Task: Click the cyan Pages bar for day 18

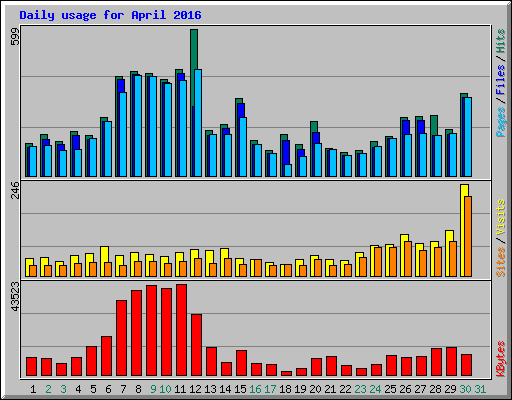Action: [x=288, y=171]
